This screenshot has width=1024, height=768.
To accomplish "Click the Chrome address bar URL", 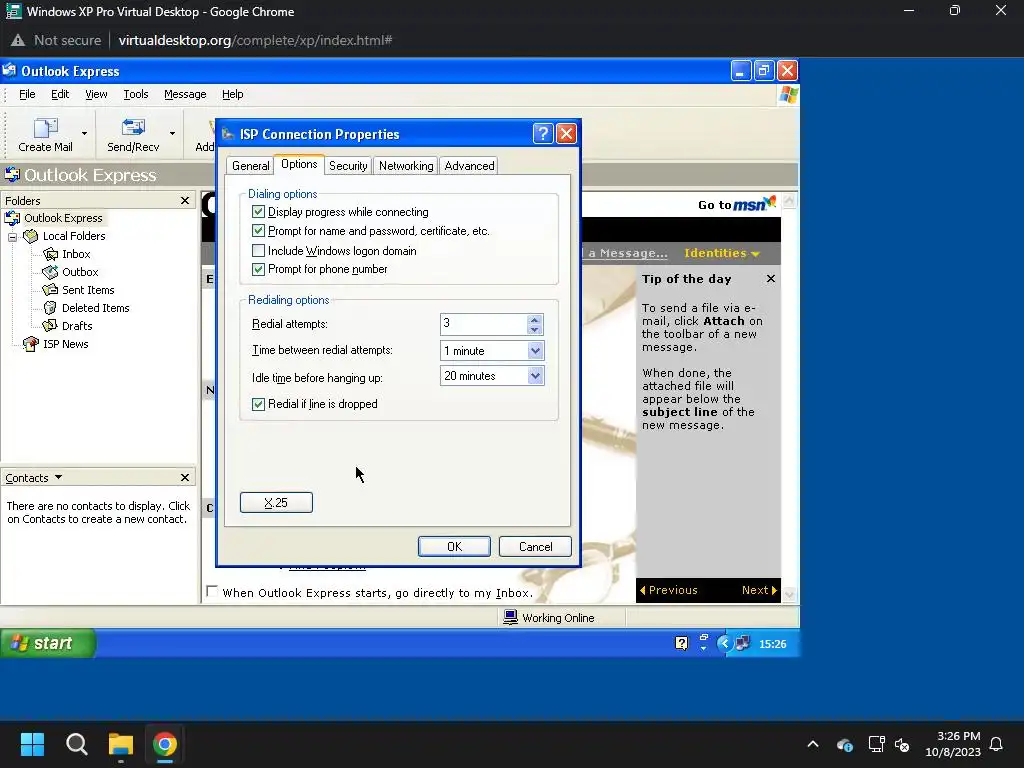I will tap(255, 40).
